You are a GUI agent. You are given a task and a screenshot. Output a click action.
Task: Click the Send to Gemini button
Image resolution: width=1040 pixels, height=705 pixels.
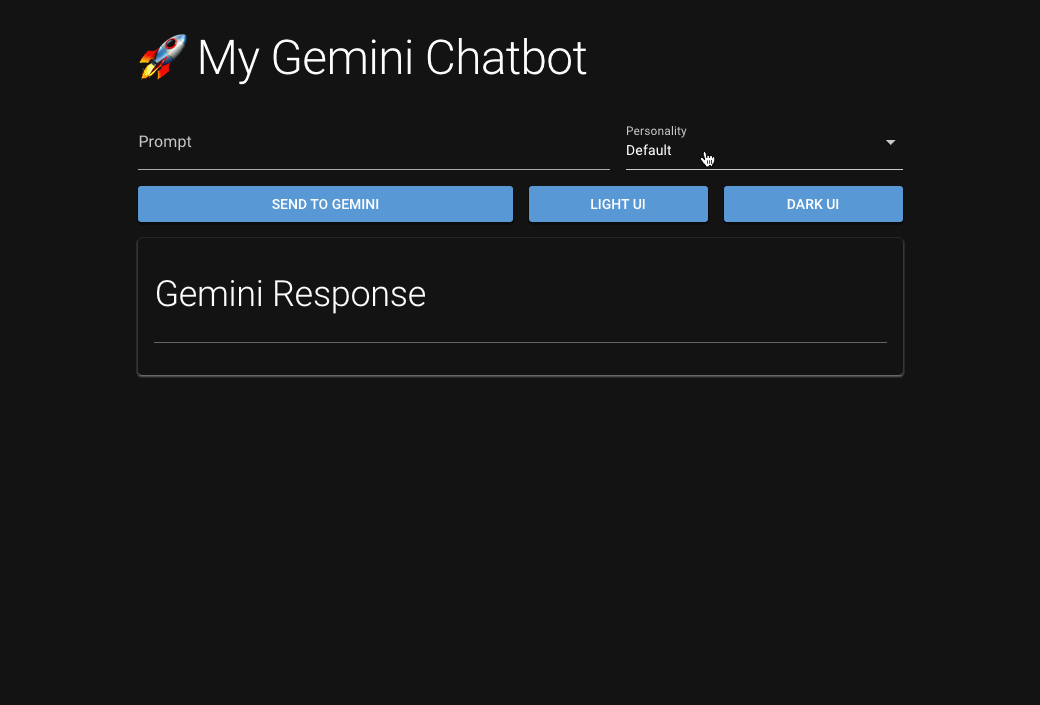[x=325, y=204]
